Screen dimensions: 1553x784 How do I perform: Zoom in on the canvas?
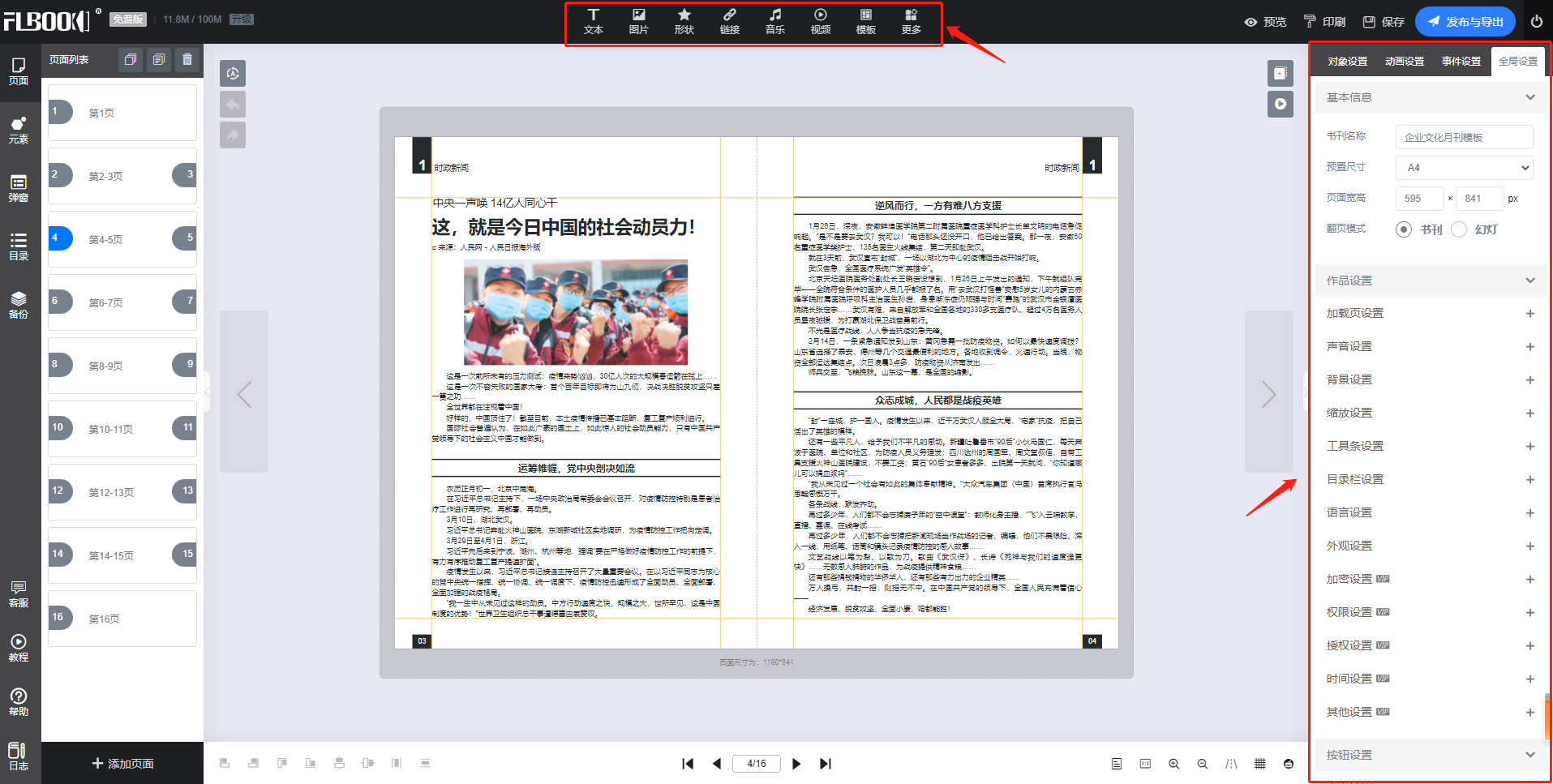[1173, 764]
